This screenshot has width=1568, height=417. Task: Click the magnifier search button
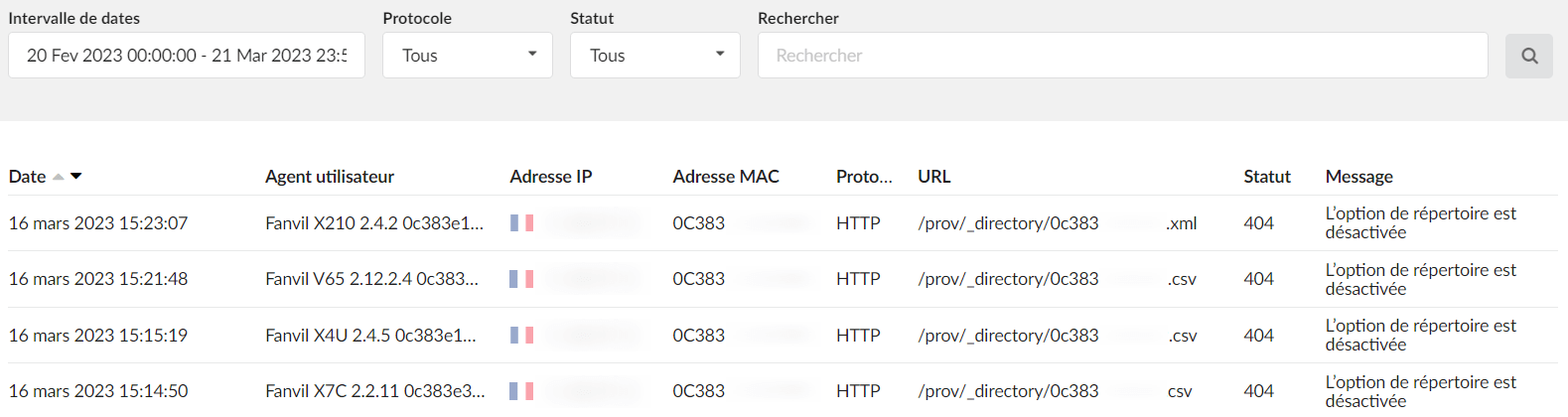click(x=1529, y=56)
